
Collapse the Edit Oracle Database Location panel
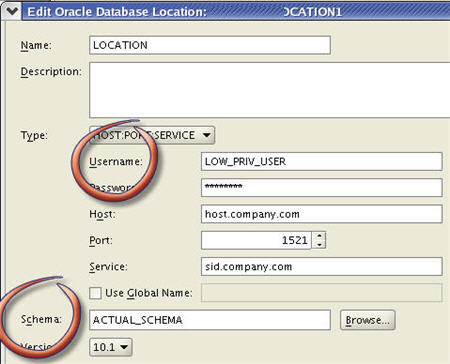(11, 12)
